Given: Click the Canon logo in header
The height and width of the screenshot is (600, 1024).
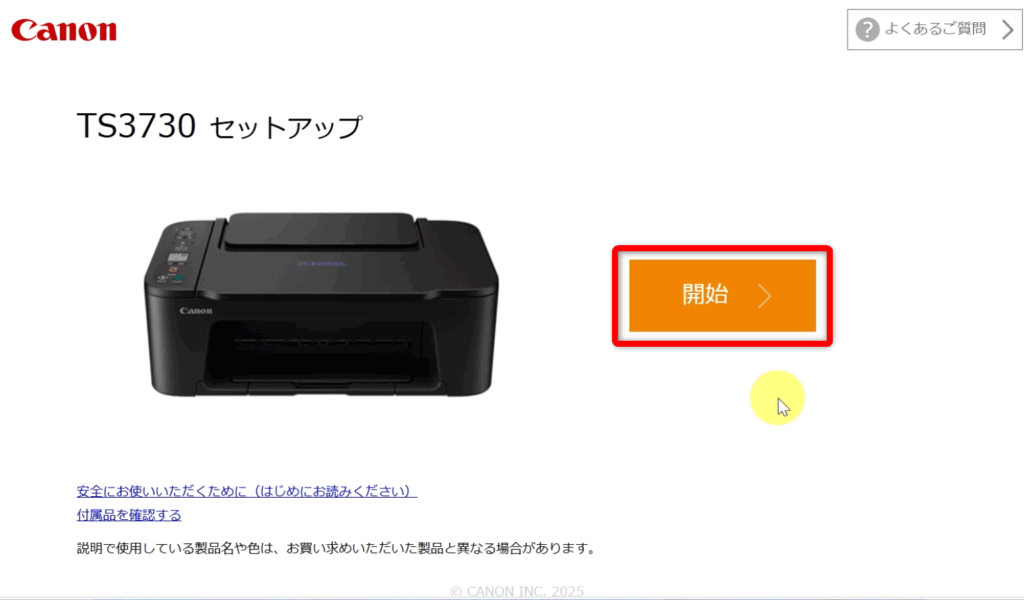Looking at the screenshot, I should point(64,30).
